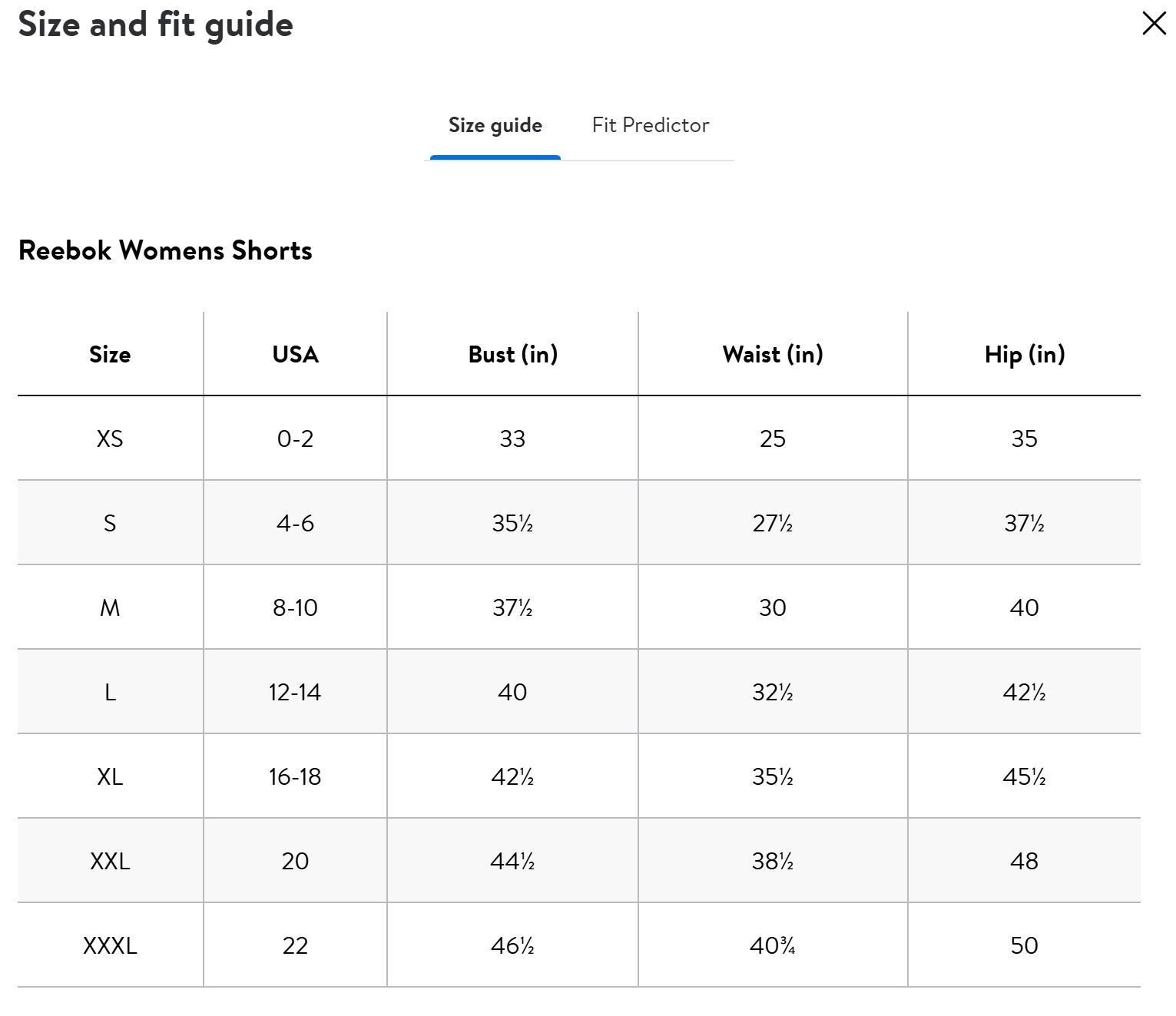Image resolution: width=1176 pixels, height=1016 pixels.
Task: Click the Bust (in) column header
Action: coord(512,354)
